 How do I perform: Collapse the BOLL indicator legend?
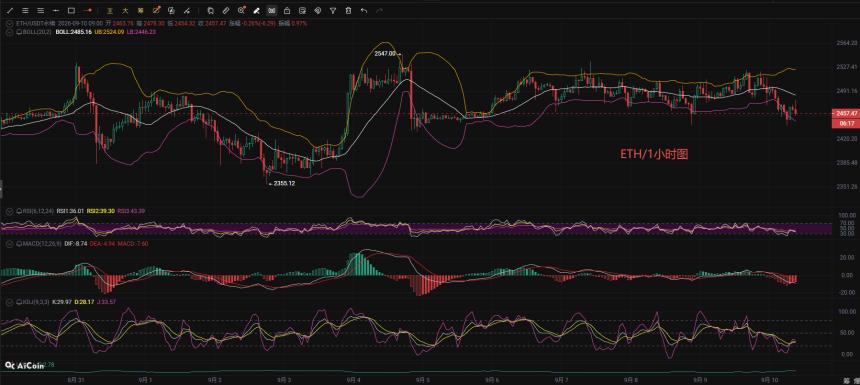(x=9, y=32)
